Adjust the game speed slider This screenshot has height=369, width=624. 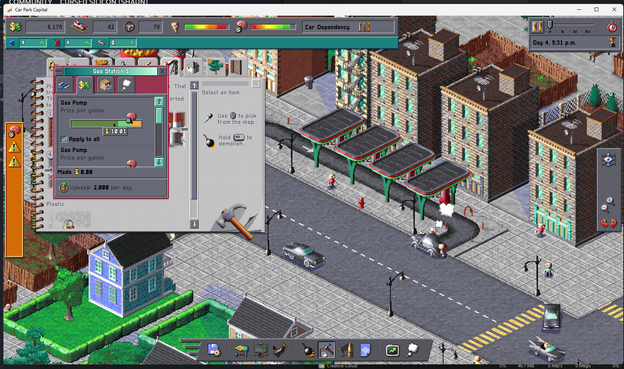(x=572, y=25)
